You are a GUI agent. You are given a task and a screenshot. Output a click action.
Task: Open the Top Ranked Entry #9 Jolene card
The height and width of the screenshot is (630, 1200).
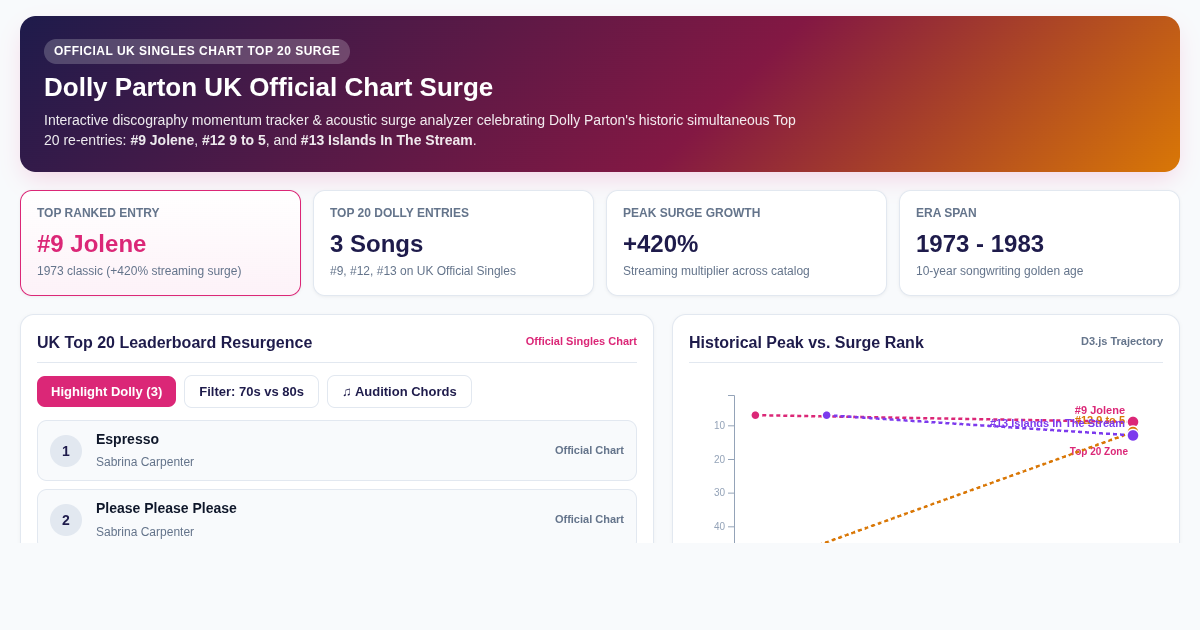(160, 243)
